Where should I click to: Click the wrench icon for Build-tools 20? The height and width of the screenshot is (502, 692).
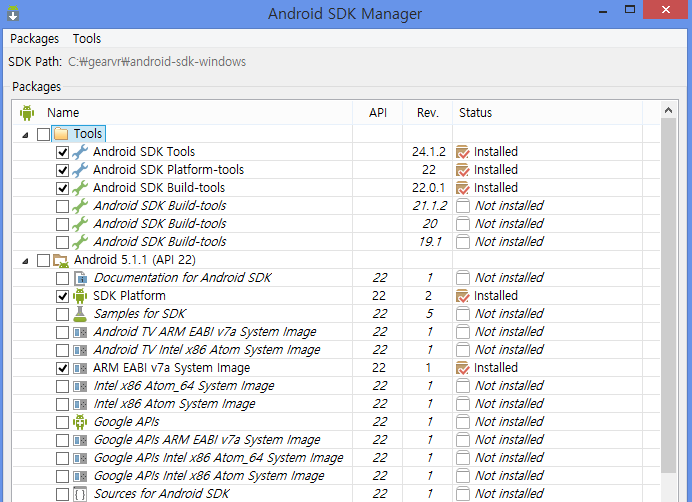(x=80, y=224)
